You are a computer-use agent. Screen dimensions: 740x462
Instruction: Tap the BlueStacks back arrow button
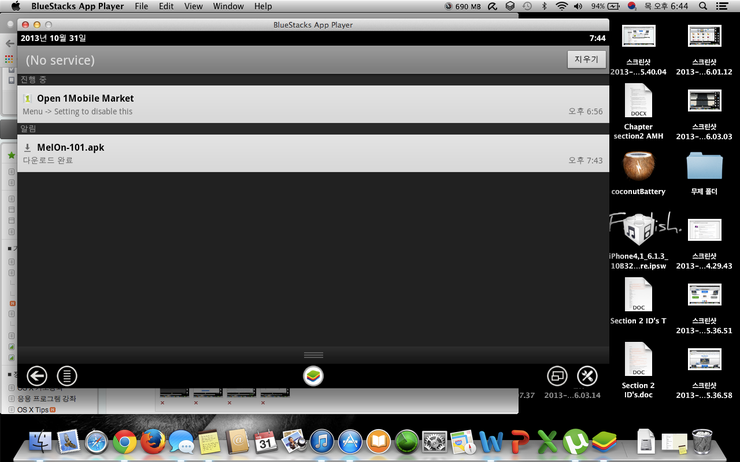pos(37,376)
